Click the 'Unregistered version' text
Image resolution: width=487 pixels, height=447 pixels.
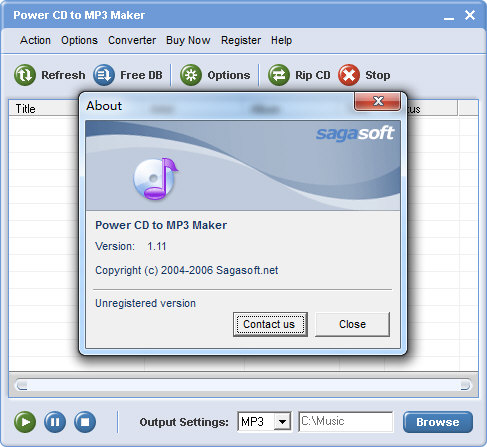(145, 303)
